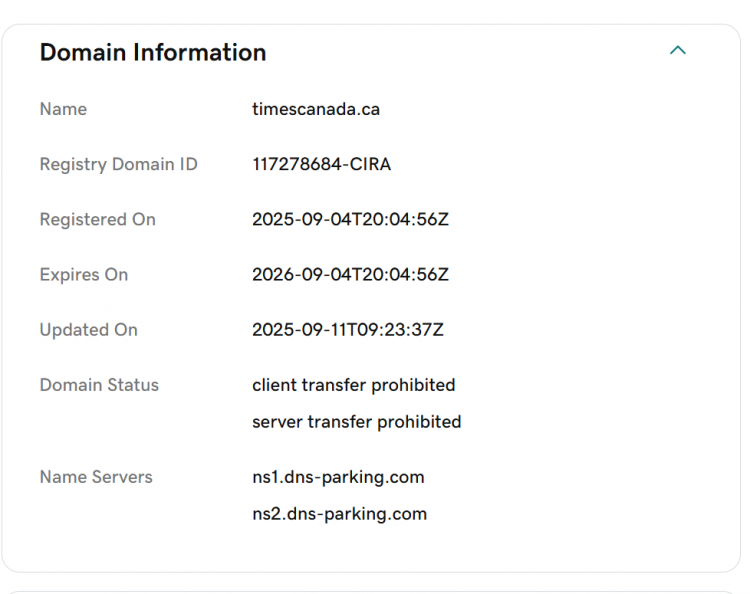Click the Domain Status label
The width and height of the screenshot is (750, 594).
99,385
